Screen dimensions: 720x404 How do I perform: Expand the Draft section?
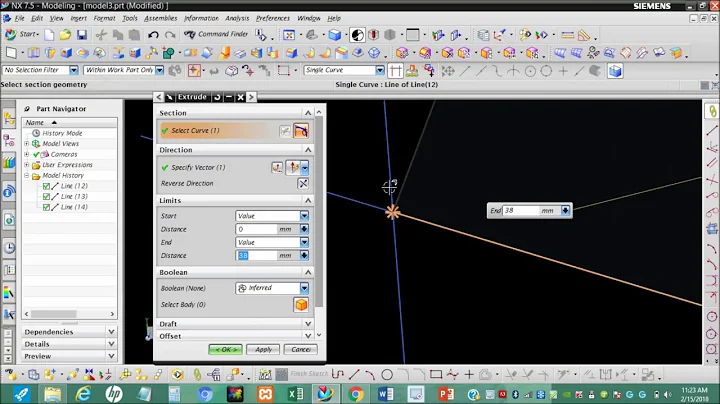point(308,324)
